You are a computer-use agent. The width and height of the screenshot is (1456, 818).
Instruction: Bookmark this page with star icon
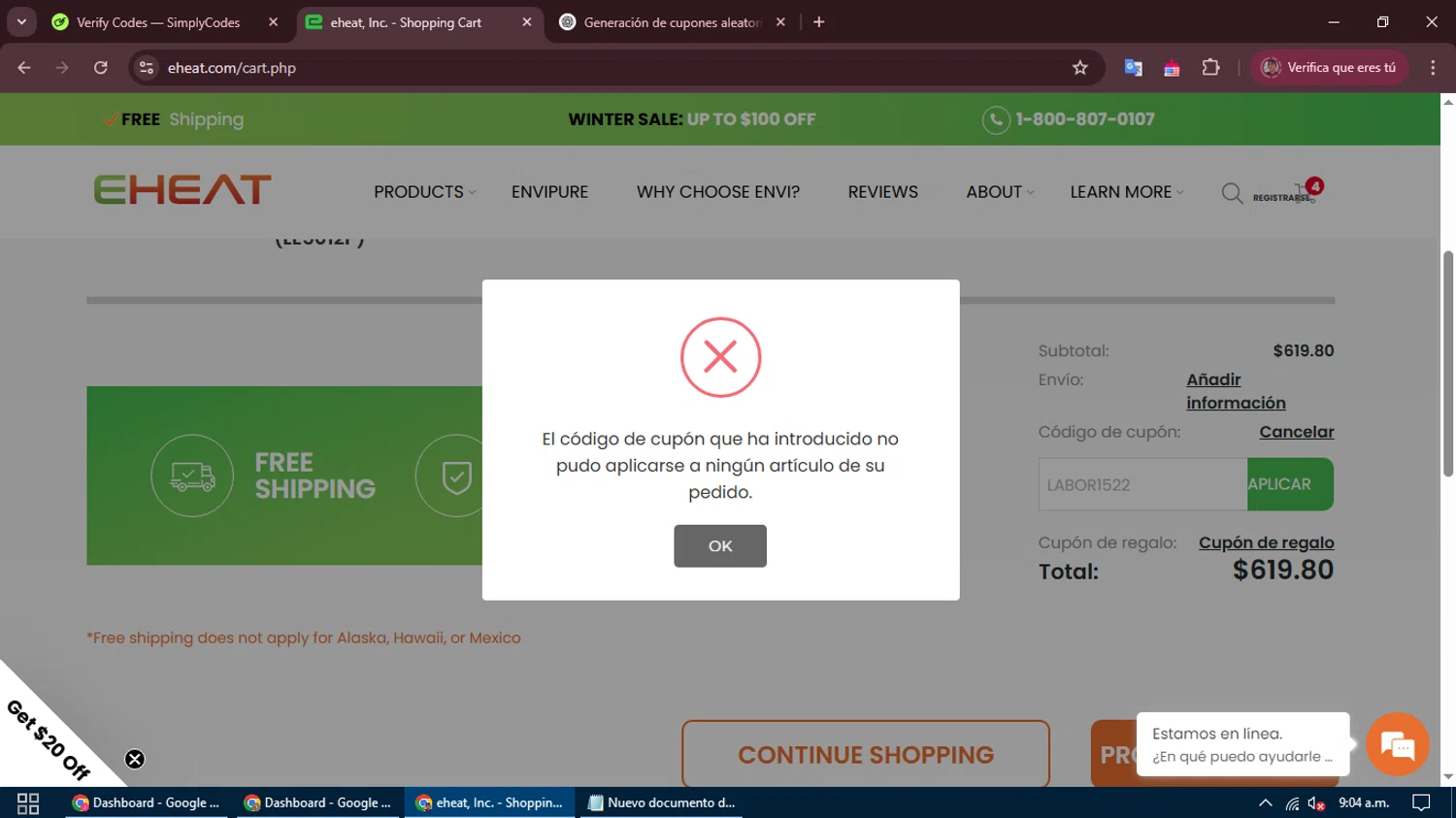(x=1080, y=67)
